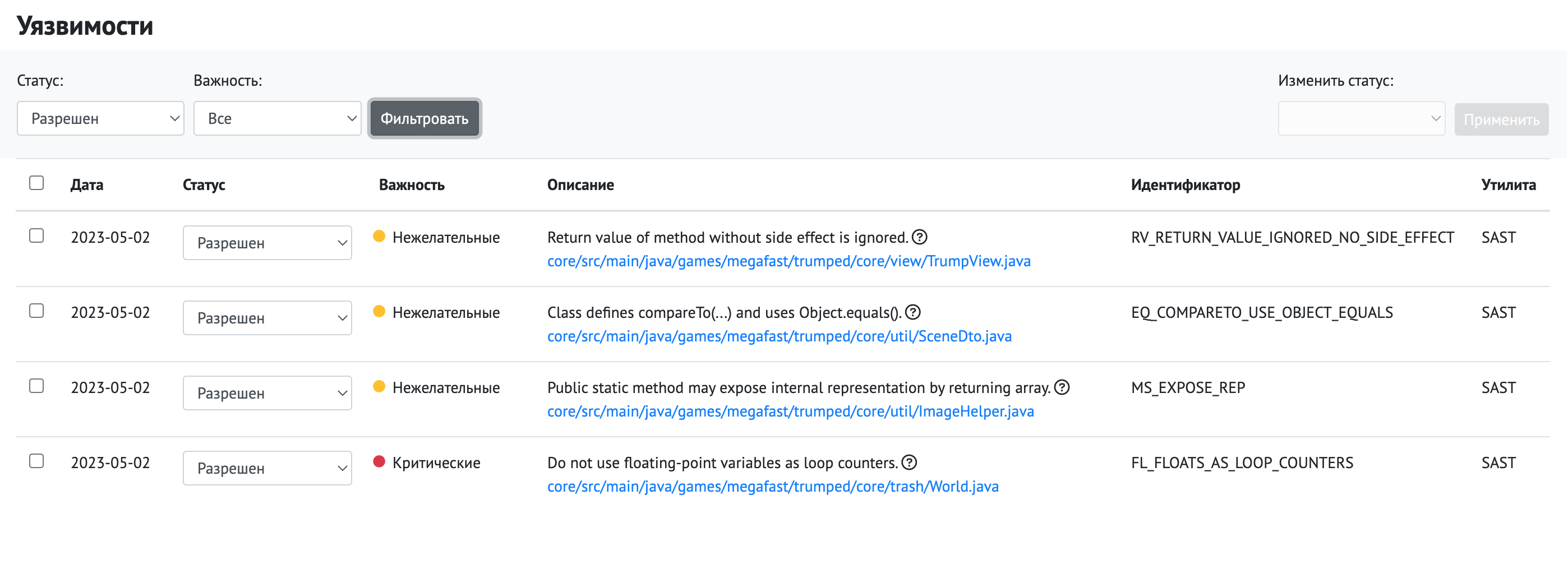1568x564 pixels.
Task: Open the Изменить статус dropdown
Action: pyautogui.click(x=1361, y=119)
